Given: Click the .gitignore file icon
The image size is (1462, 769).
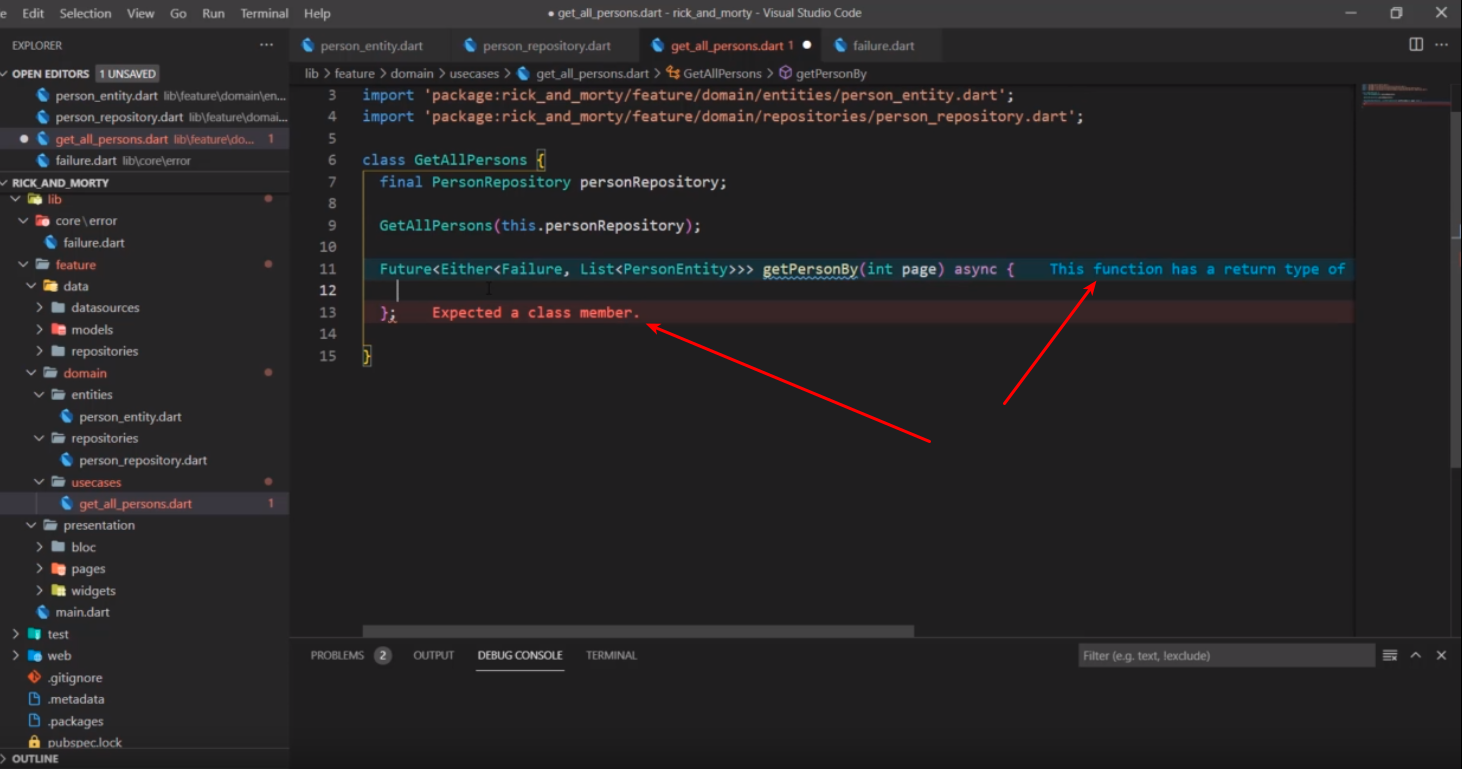Looking at the screenshot, I should 35,677.
